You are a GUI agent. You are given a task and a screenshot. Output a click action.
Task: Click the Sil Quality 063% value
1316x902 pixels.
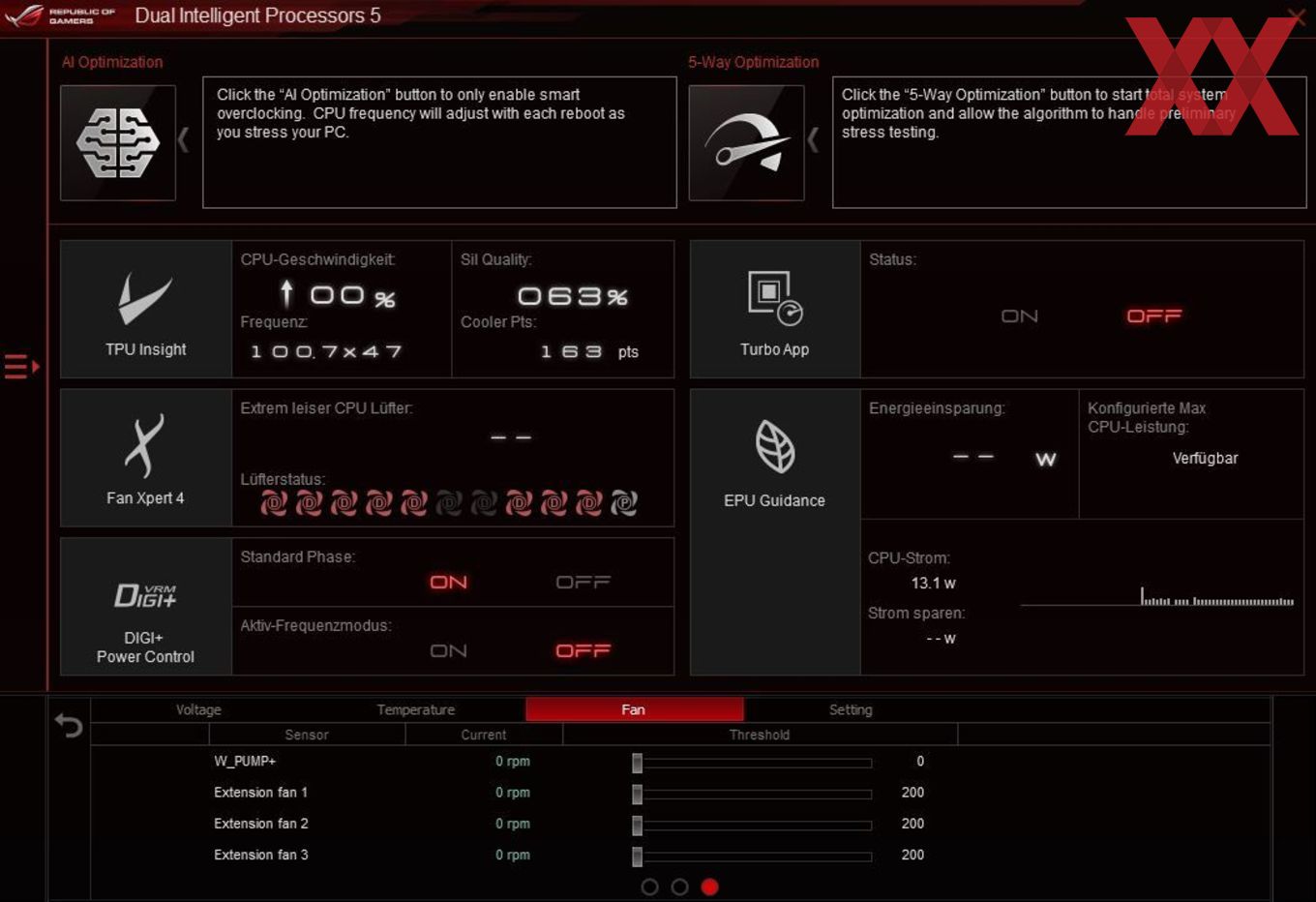pos(573,296)
